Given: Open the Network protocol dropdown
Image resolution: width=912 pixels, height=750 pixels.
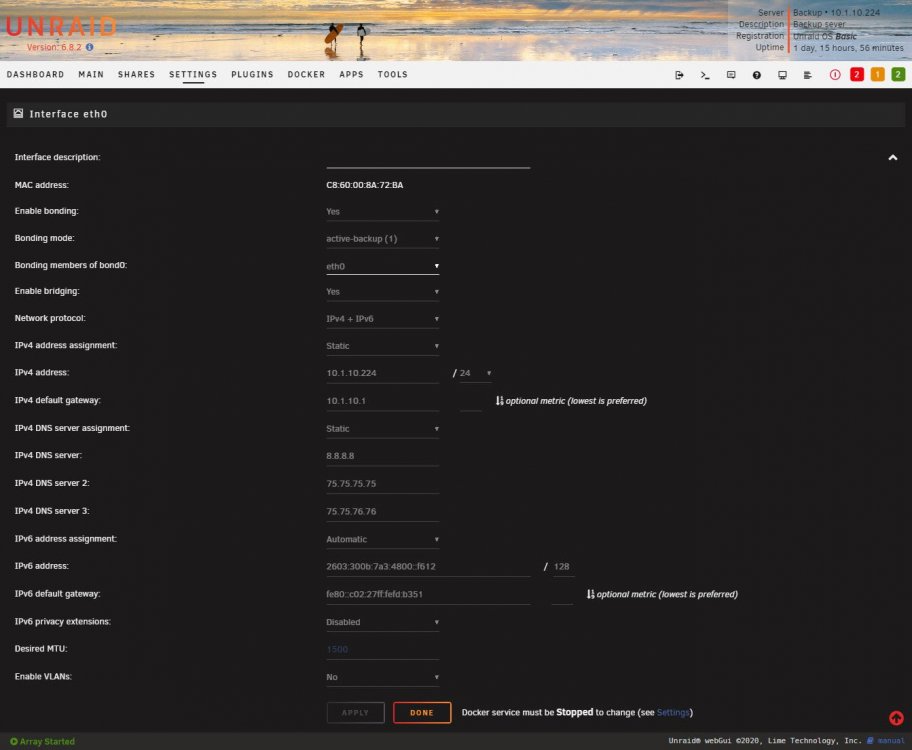Looking at the screenshot, I should pyautogui.click(x=383, y=319).
